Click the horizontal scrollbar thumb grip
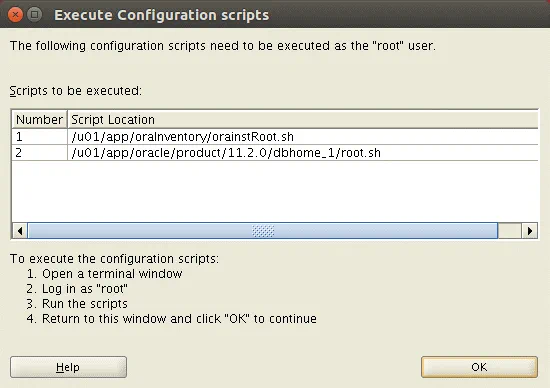550x388 pixels. (263, 231)
